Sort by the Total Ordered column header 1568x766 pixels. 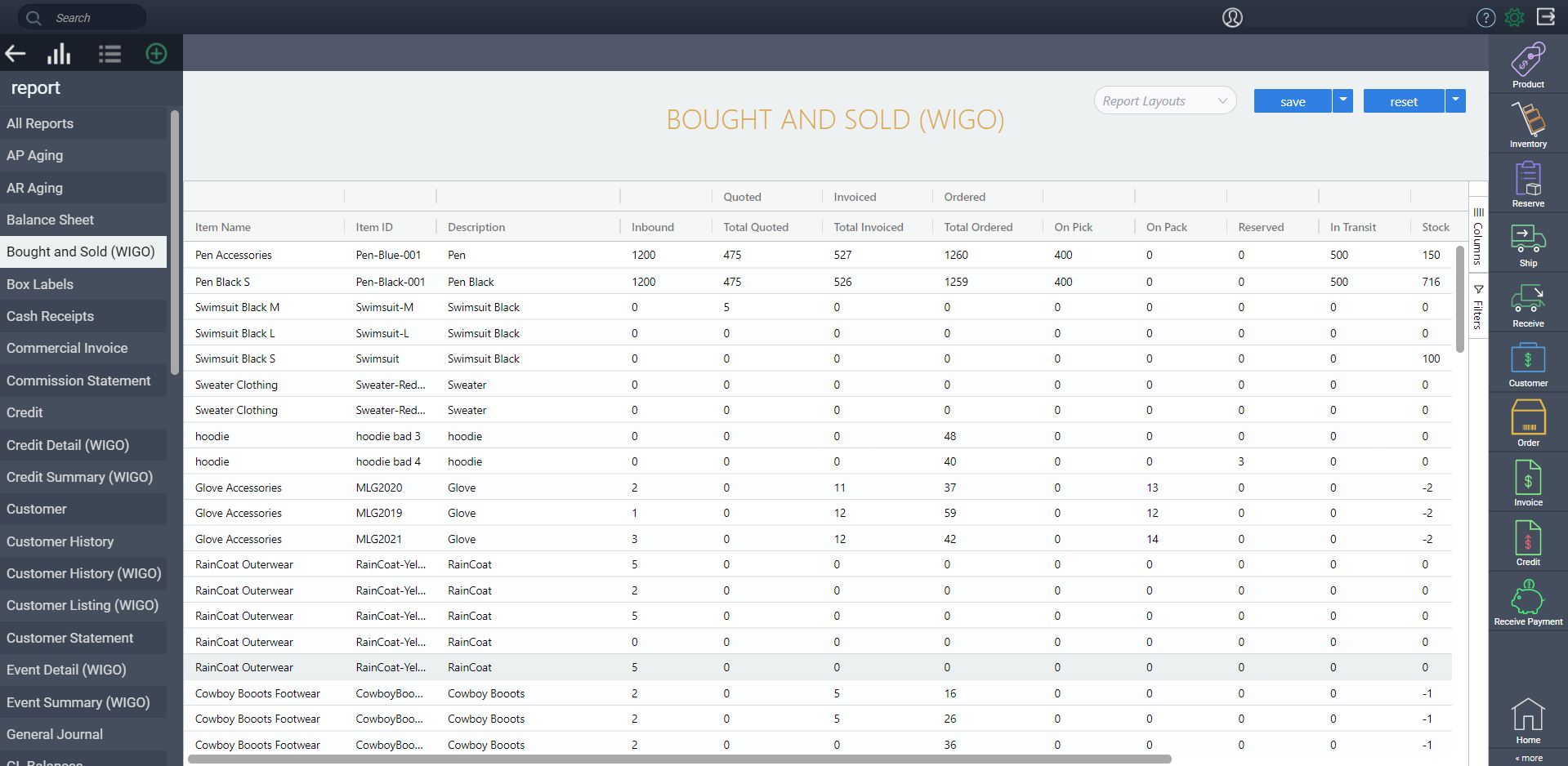click(978, 227)
